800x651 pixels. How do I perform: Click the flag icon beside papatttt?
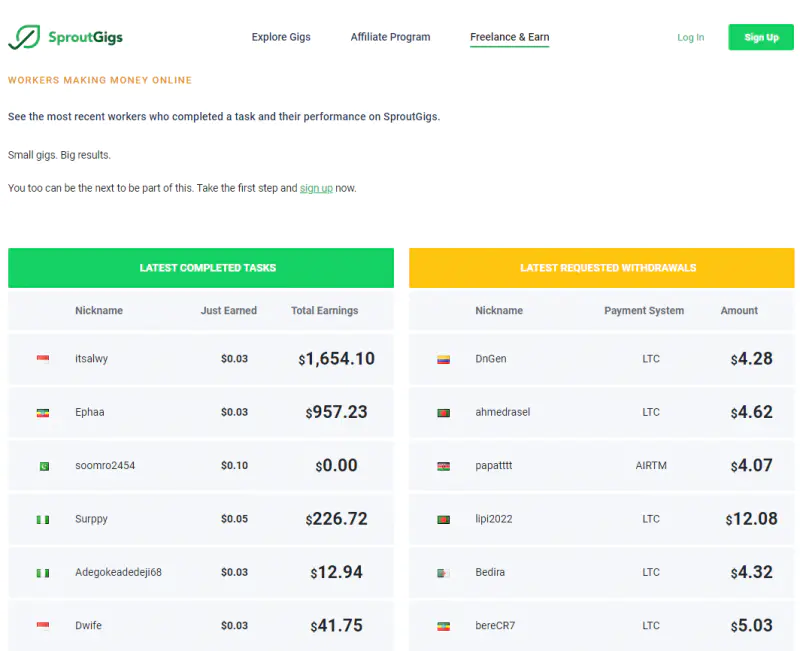pyautogui.click(x=443, y=466)
